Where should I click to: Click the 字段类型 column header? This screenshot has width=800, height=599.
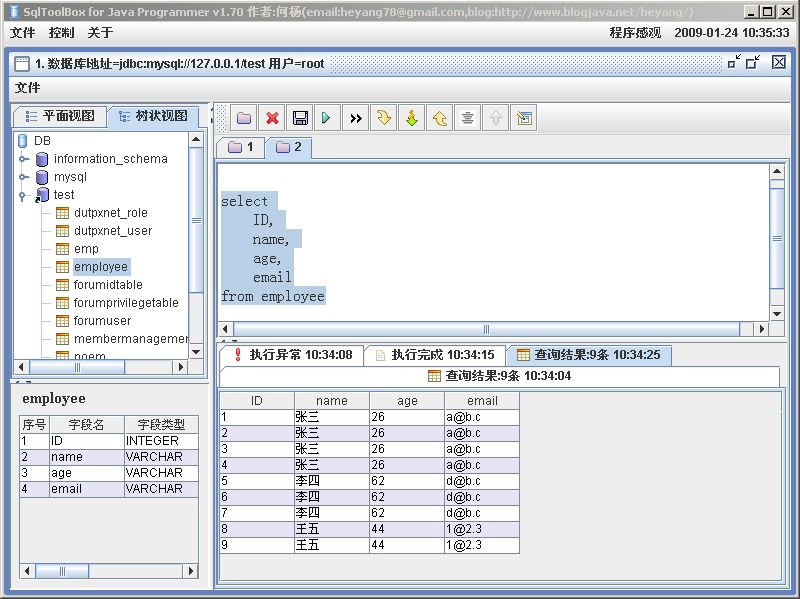point(161,425)
